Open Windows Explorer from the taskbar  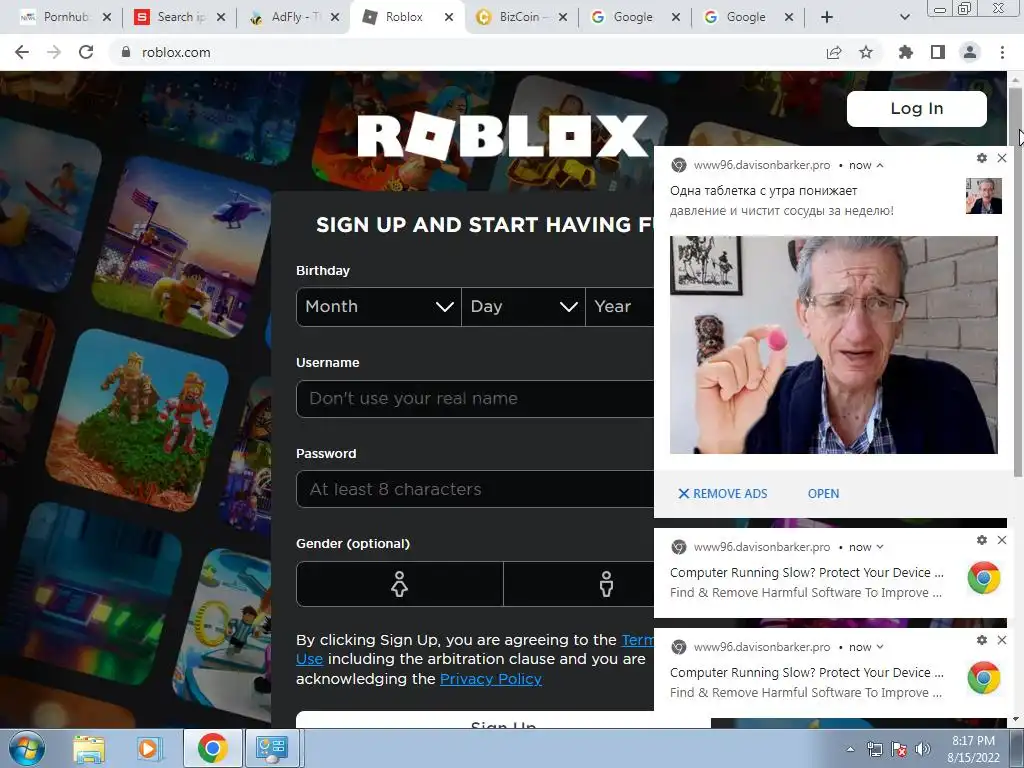[89, 748]
